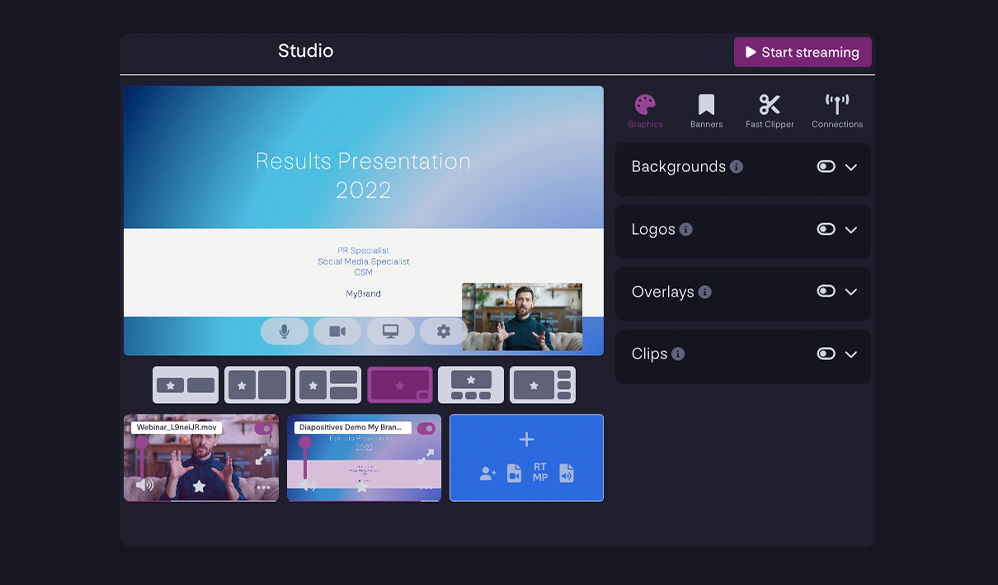Image resolution: width=998 pixels, height=585 pixels.
Task: Switch to the Graphics tab
Action: click(645, 110)
